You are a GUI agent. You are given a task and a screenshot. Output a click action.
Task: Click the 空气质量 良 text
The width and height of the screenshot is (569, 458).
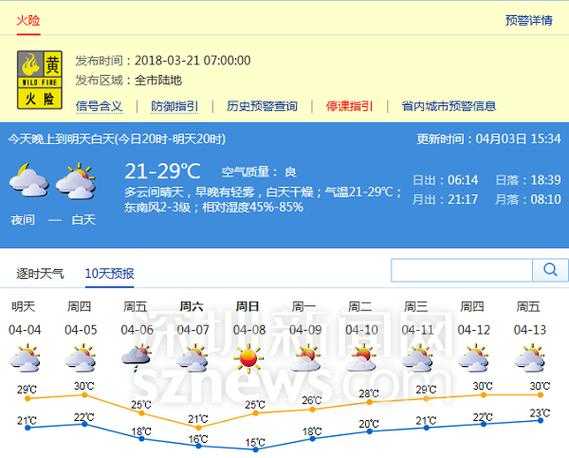(259, 172)
